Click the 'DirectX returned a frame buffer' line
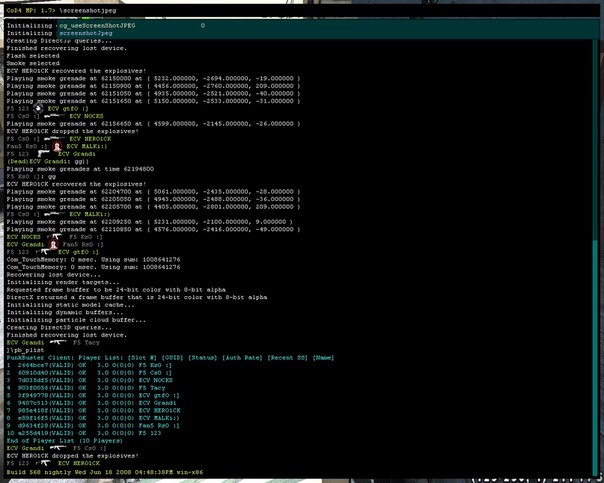 (x=137, y=297)
